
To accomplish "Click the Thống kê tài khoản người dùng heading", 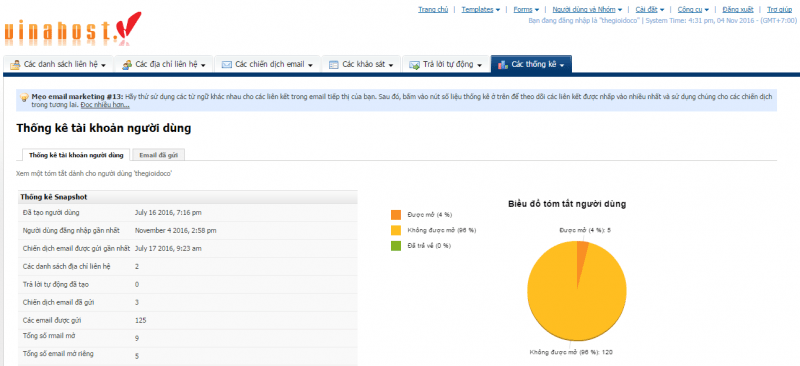I will (104, 128).
